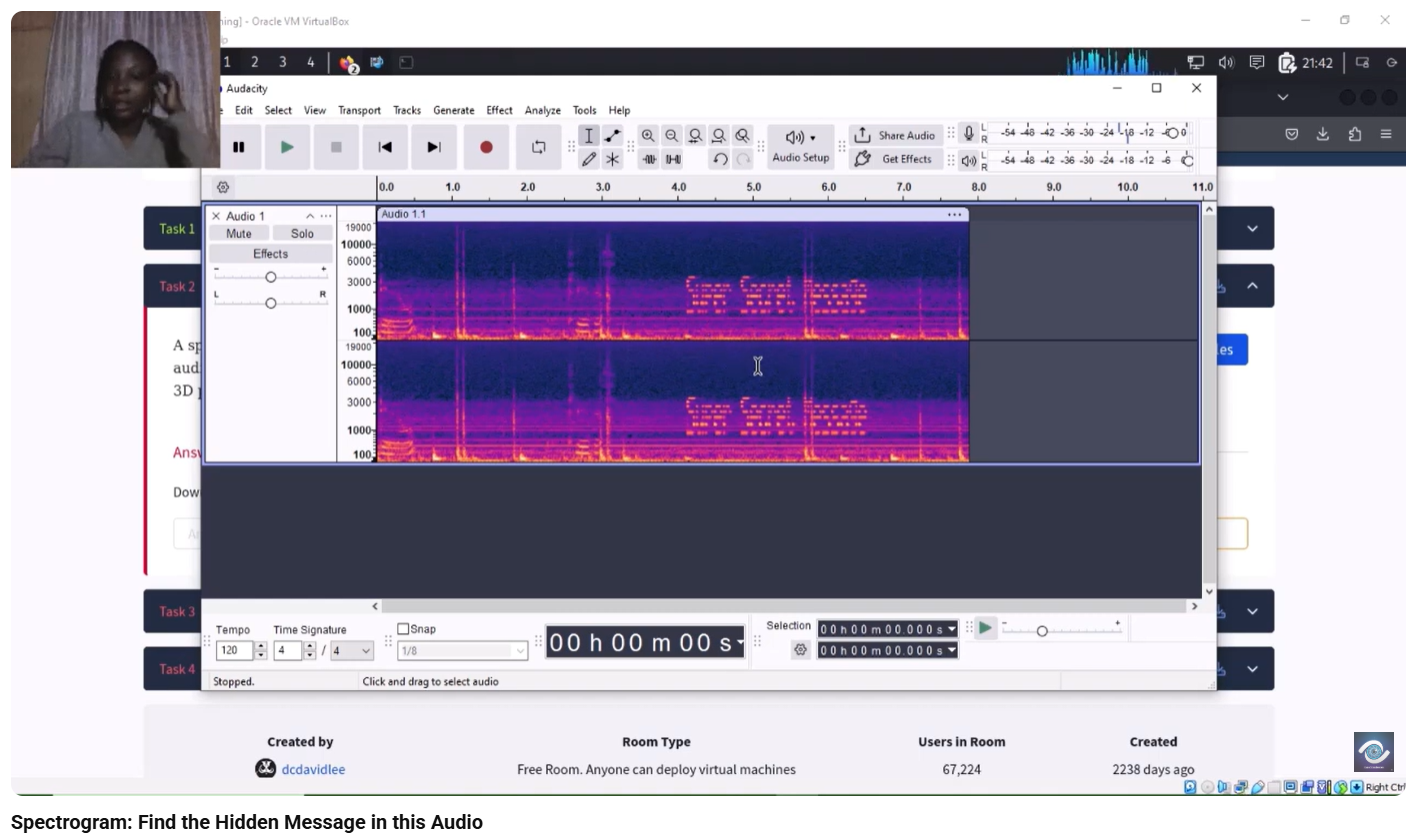This screenshot has width=1418, height=836.
Task: Open timeline options gear
Action: pyautogui.click(x=223, y=187)
